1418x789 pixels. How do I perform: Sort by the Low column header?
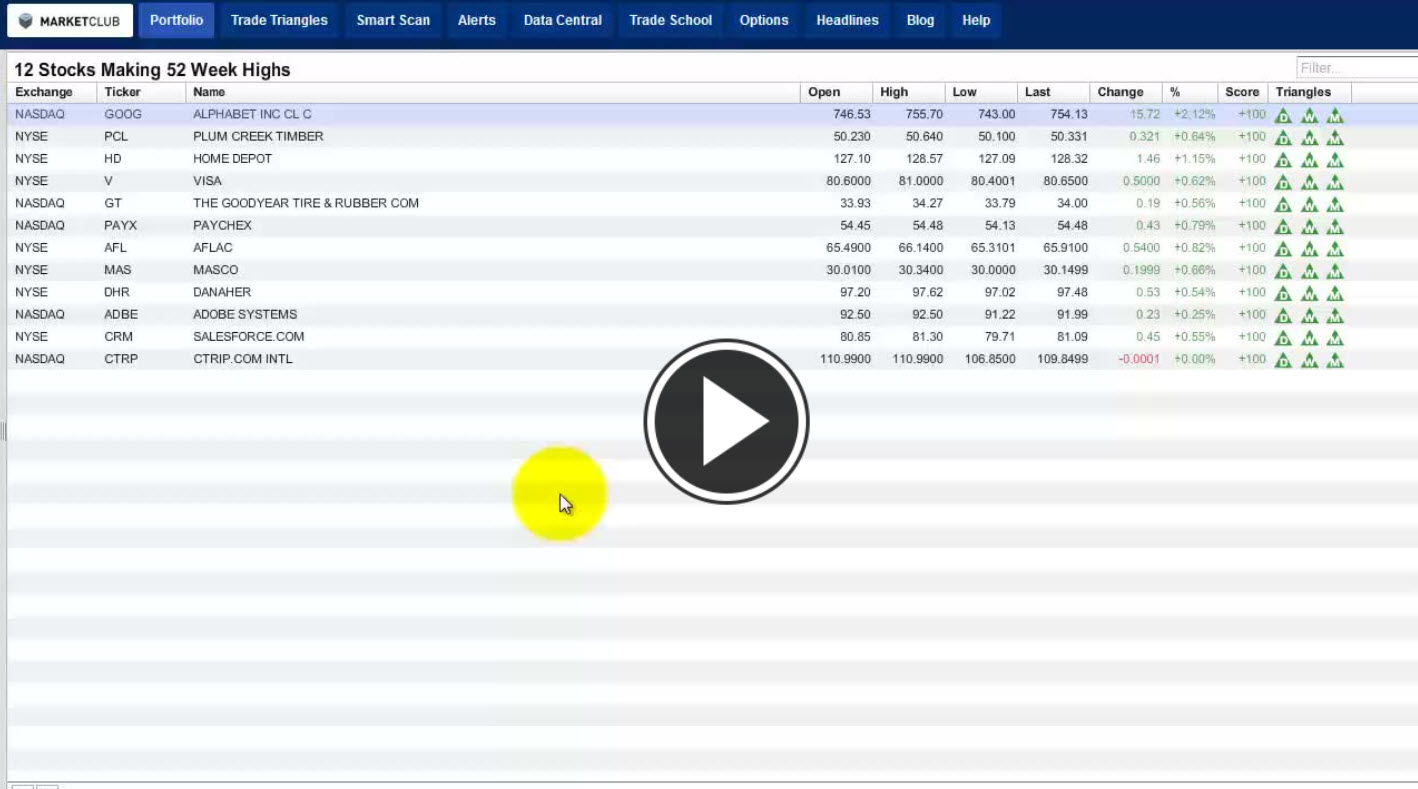point(980,92)
